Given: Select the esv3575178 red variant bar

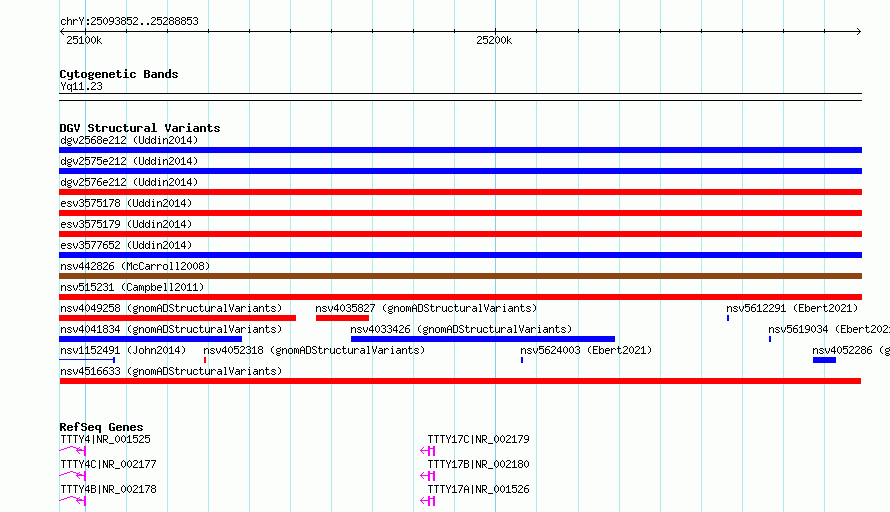Looking at the screenshot, I should [x=460, y=213].
